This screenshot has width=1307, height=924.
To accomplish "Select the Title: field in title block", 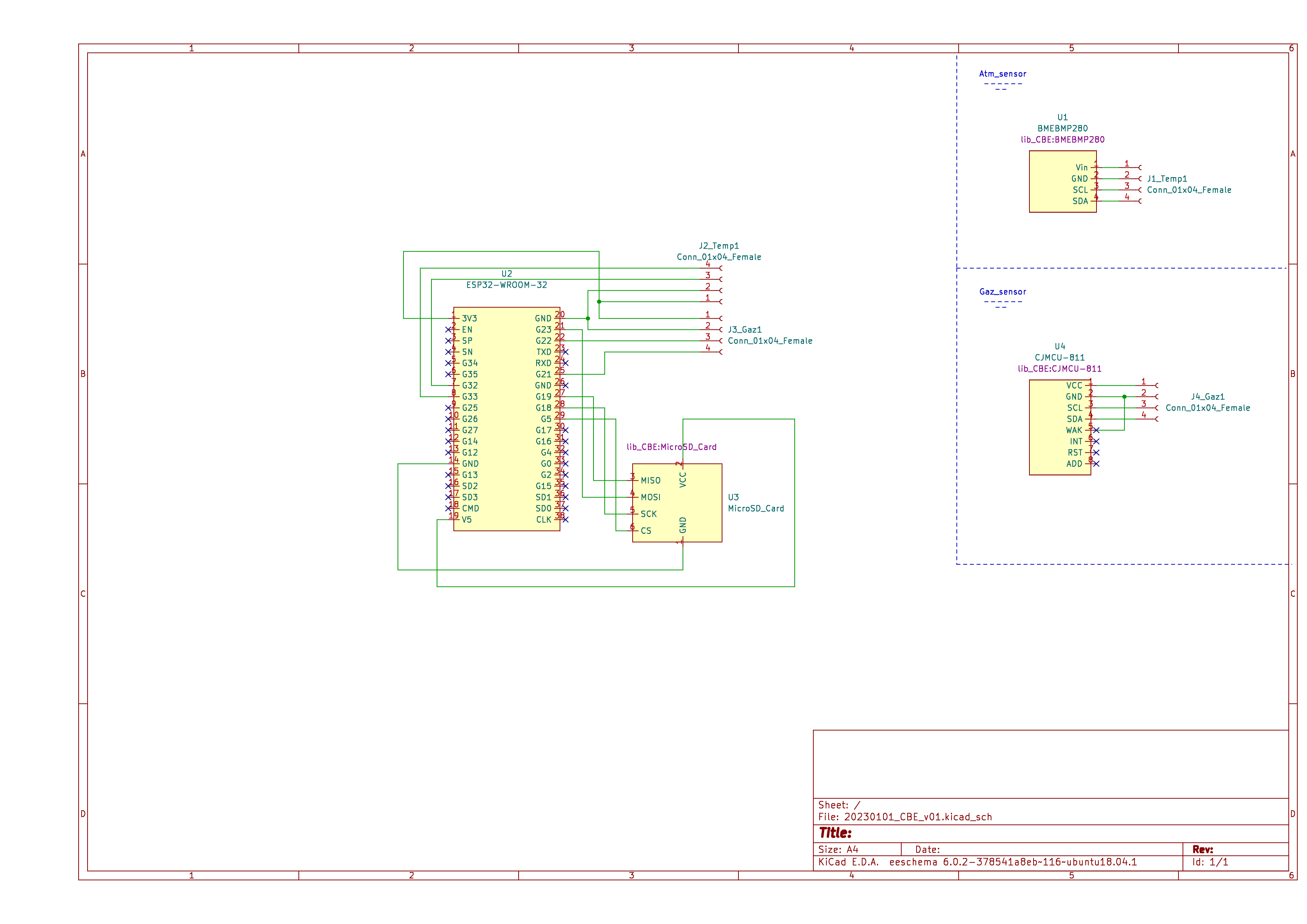I will 835,833.
